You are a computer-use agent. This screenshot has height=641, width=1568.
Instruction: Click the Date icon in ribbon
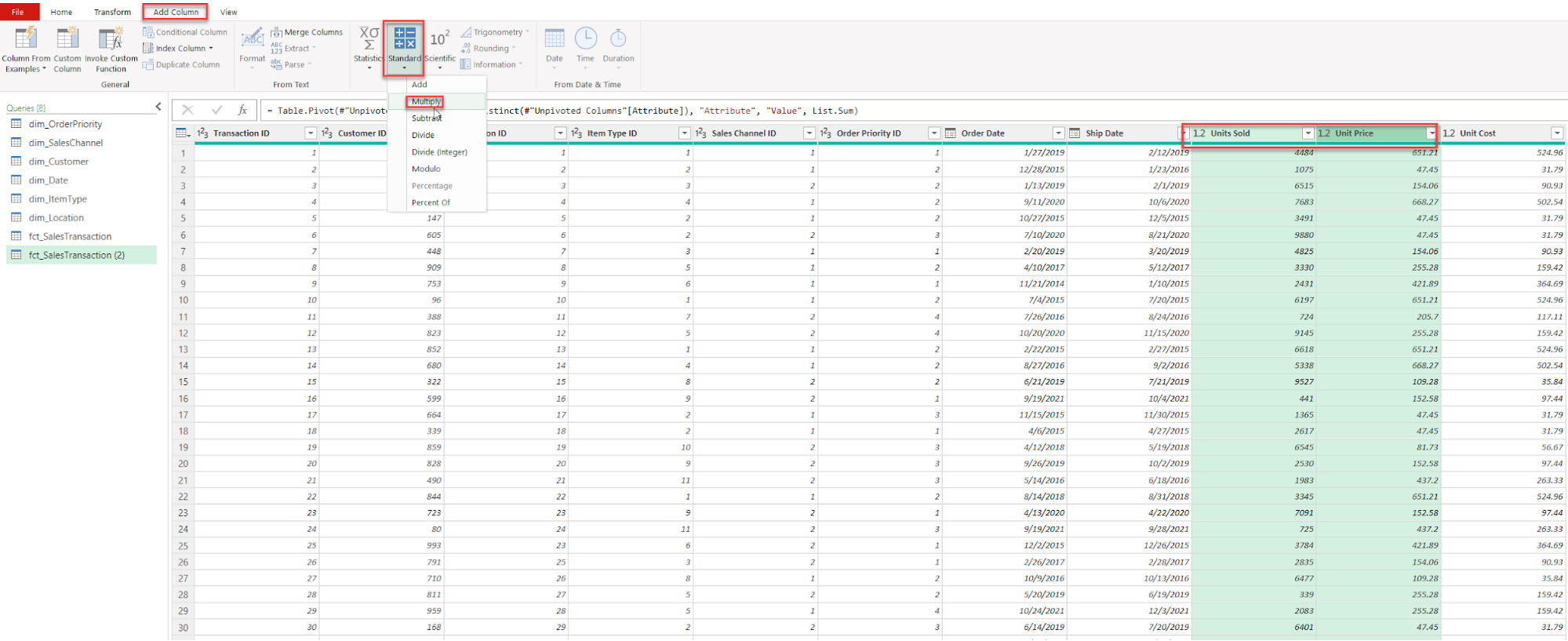[555, 38]
